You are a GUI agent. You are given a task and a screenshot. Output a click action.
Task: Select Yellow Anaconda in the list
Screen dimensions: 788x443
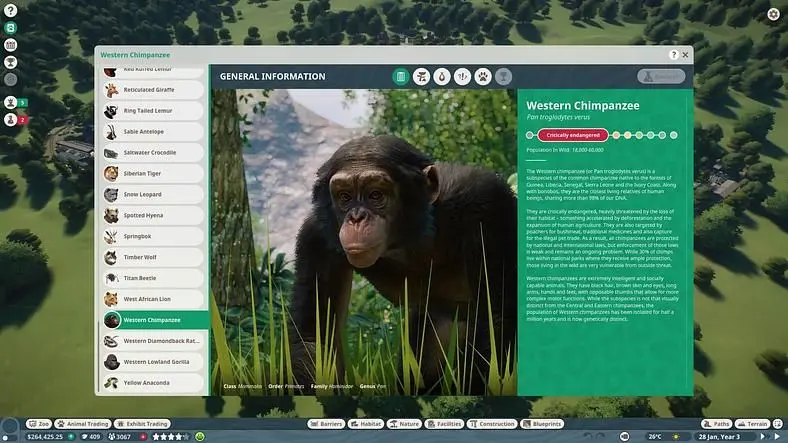pos(153,383)
